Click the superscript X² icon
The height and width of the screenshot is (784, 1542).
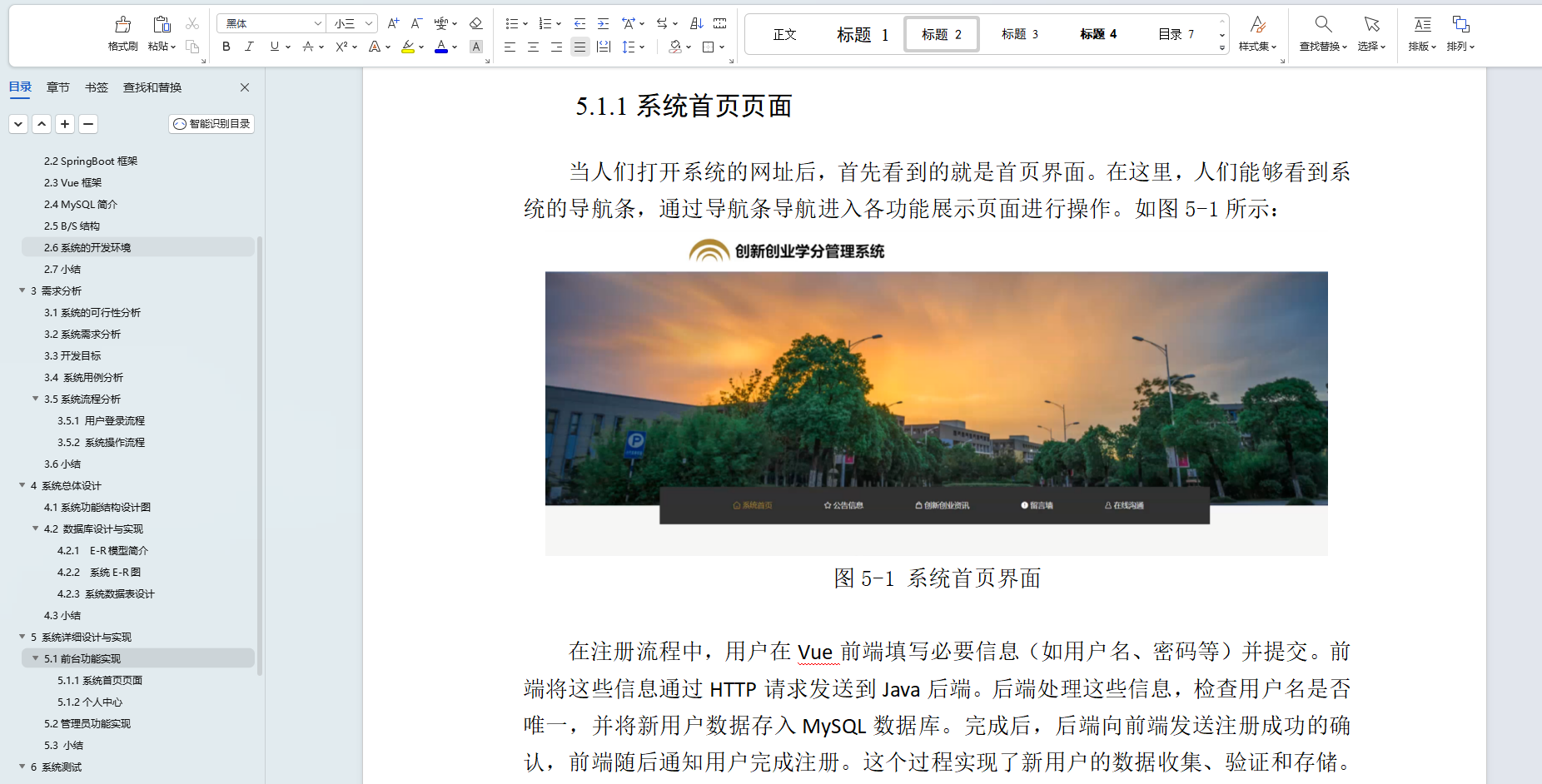(x=341, y=47)
